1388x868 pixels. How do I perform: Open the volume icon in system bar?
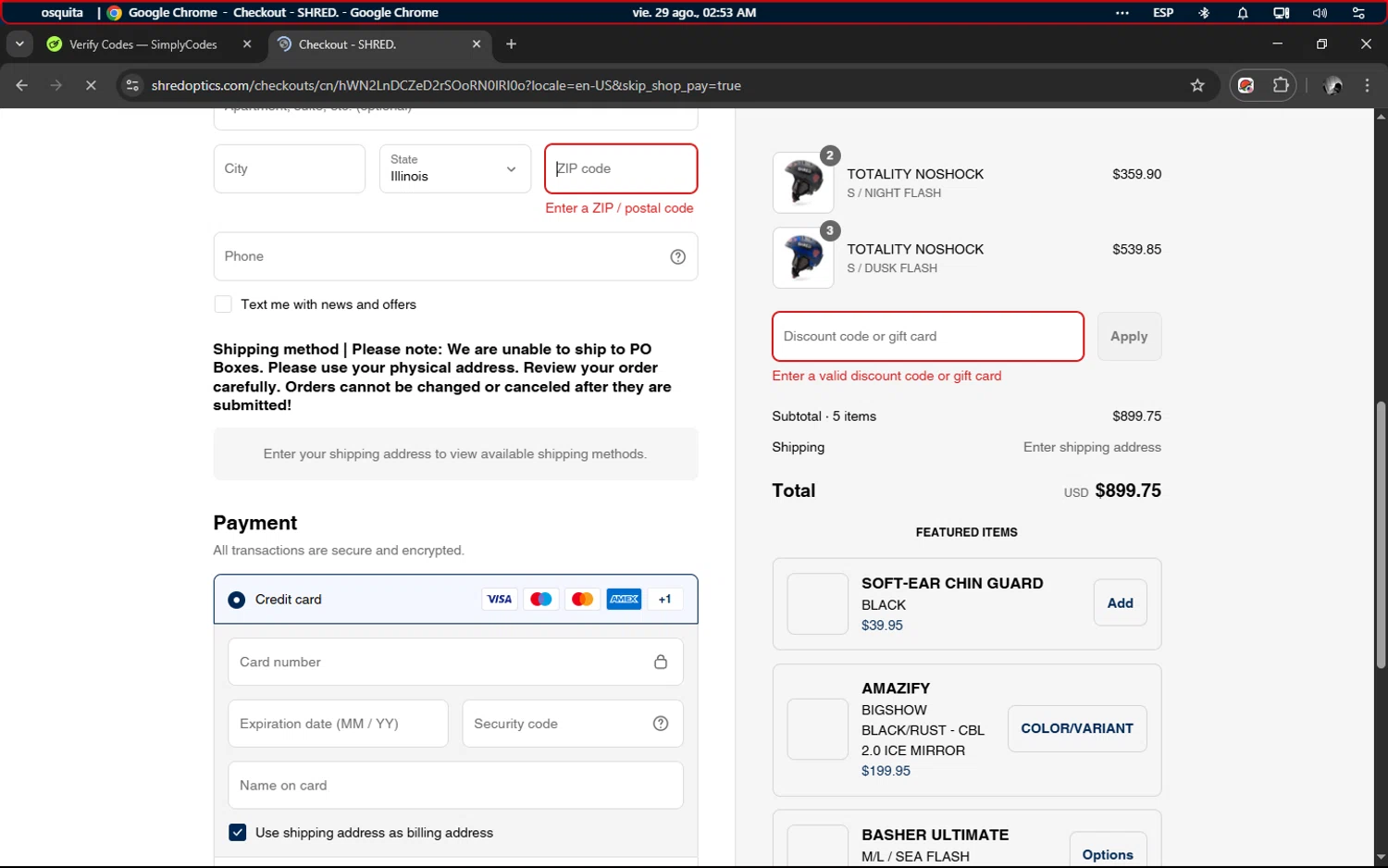1320,13
